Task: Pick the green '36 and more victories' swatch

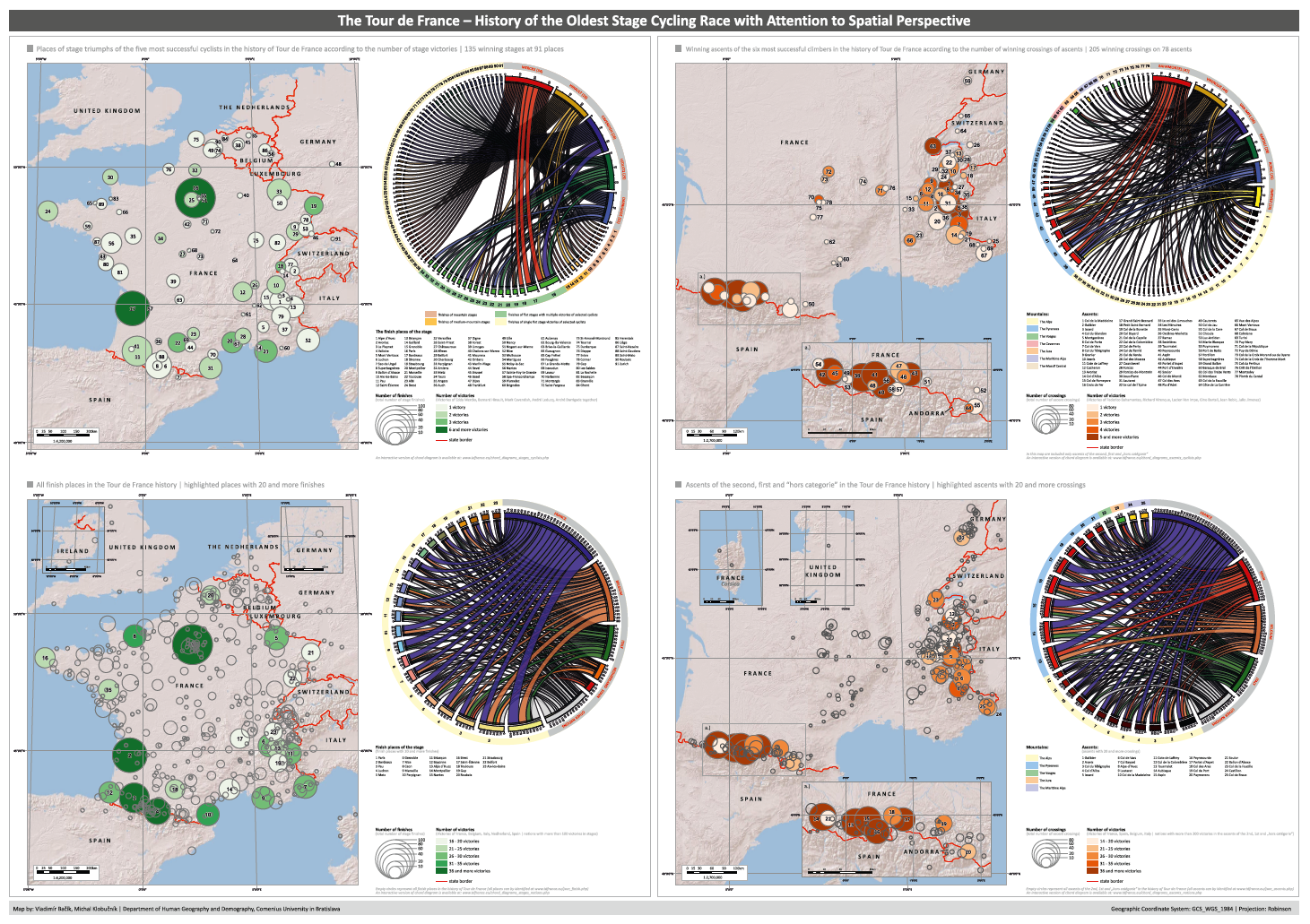Action: coord(441,870)
